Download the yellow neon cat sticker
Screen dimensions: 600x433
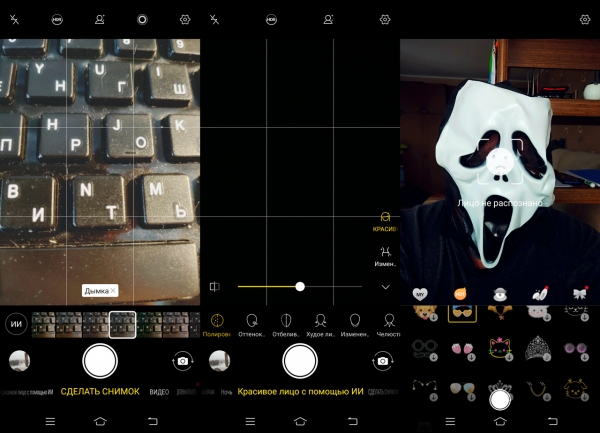[x=500, y=348]
